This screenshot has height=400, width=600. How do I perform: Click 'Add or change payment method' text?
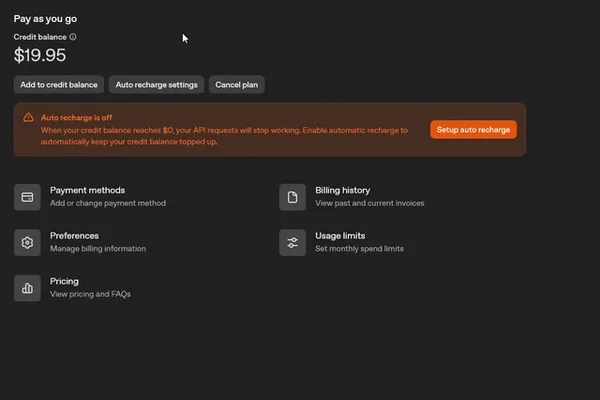(108, 203)
